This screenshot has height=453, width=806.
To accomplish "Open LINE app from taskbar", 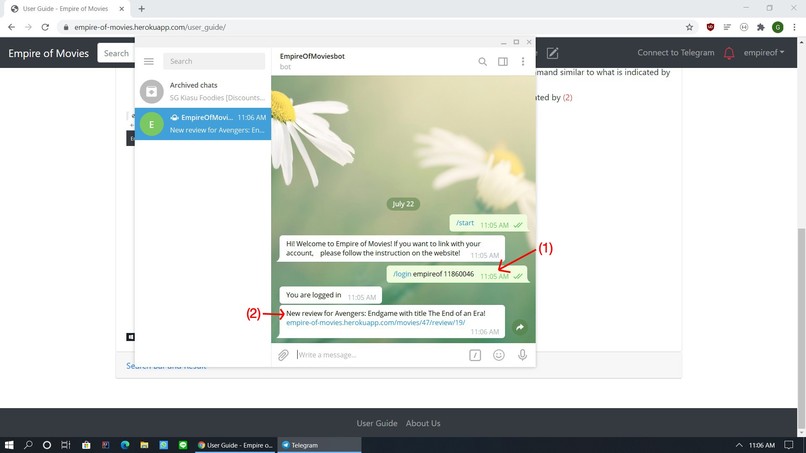I will coord(183,445).
